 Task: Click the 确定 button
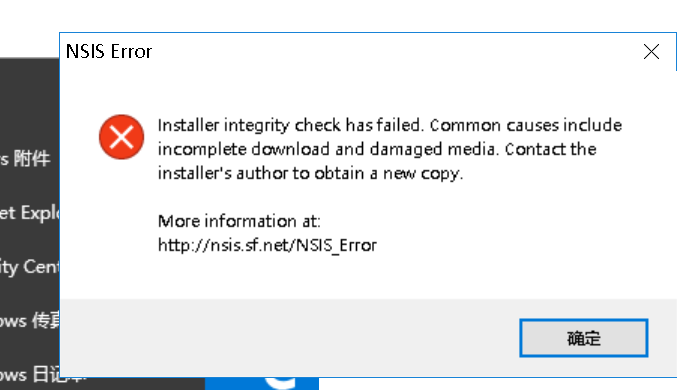click(583, 338)
